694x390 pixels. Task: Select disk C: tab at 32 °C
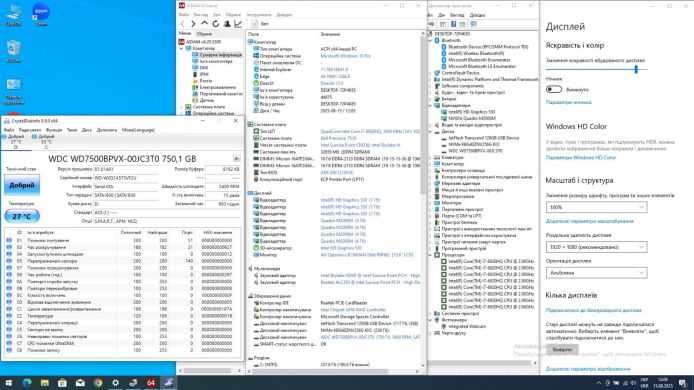tap(46, 141)
